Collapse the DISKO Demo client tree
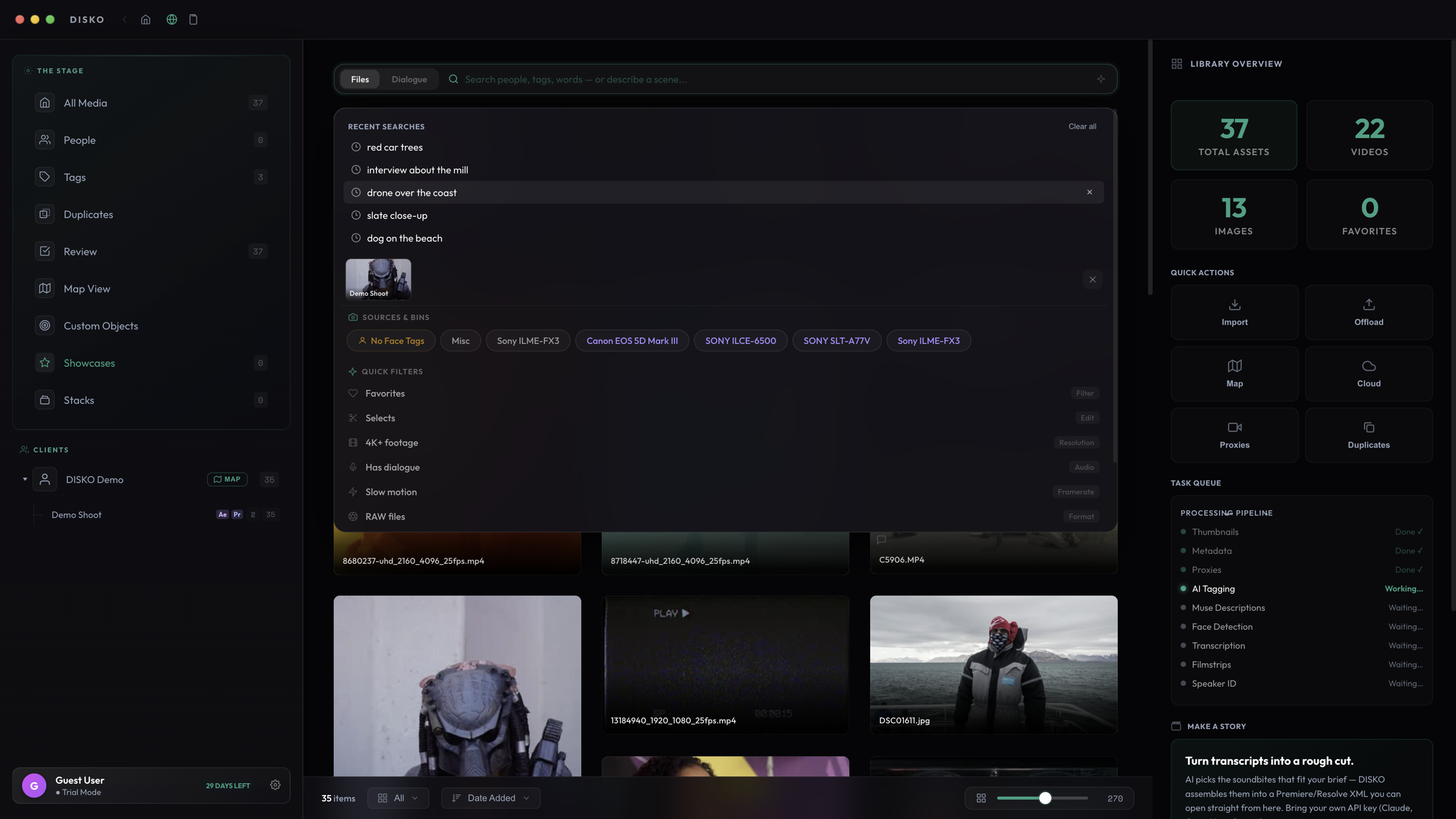This screenshot has width=1456, height=819. [x=25, y=479]
